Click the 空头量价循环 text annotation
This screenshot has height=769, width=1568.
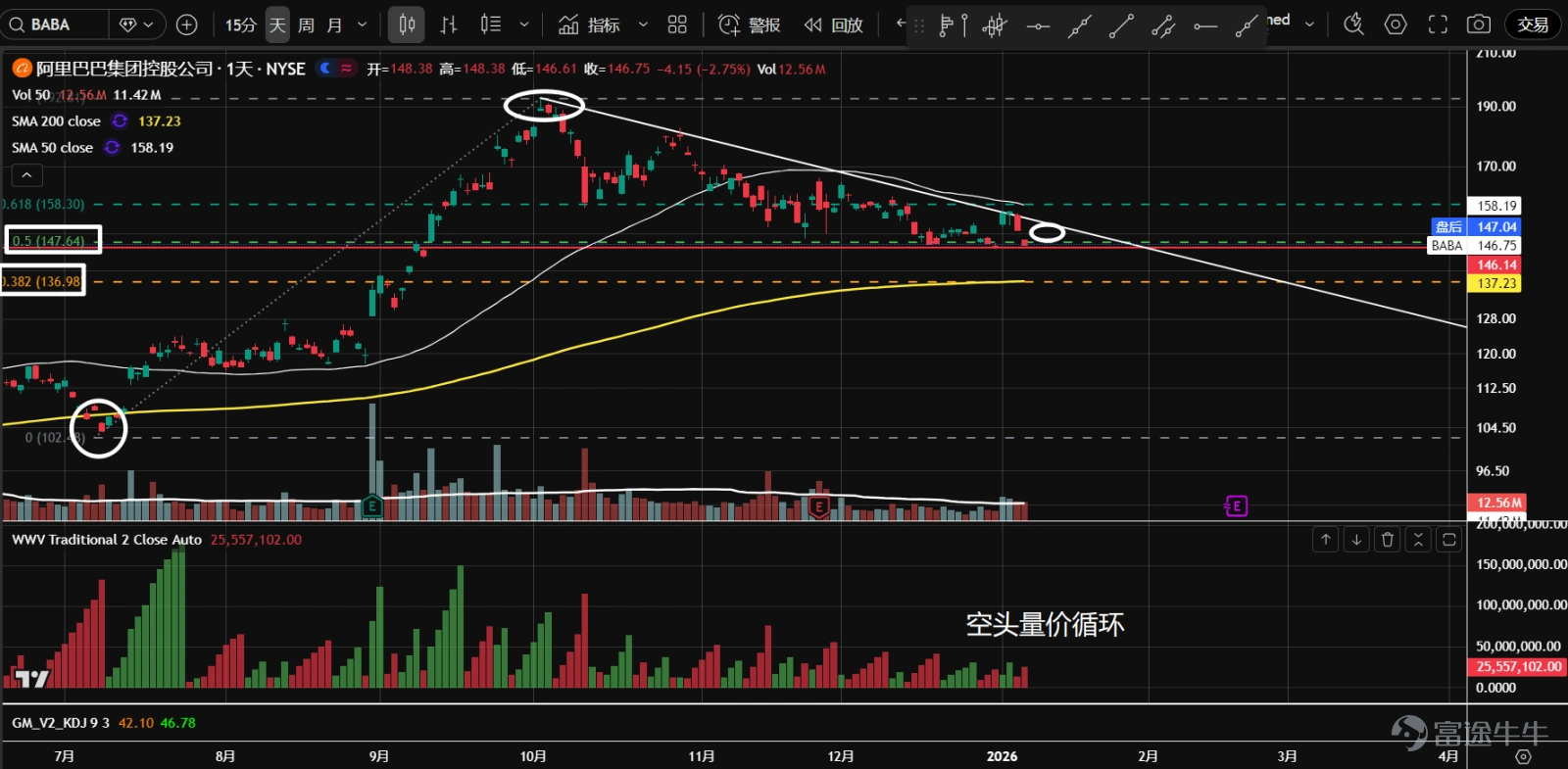coord(1045,624)
